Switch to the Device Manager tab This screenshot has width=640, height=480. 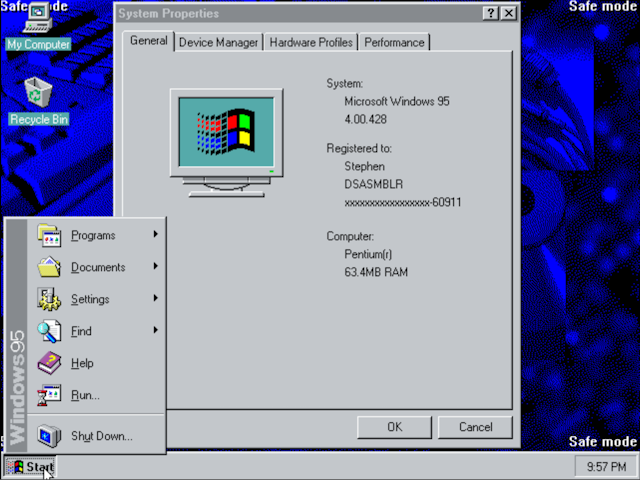(218, 42)
